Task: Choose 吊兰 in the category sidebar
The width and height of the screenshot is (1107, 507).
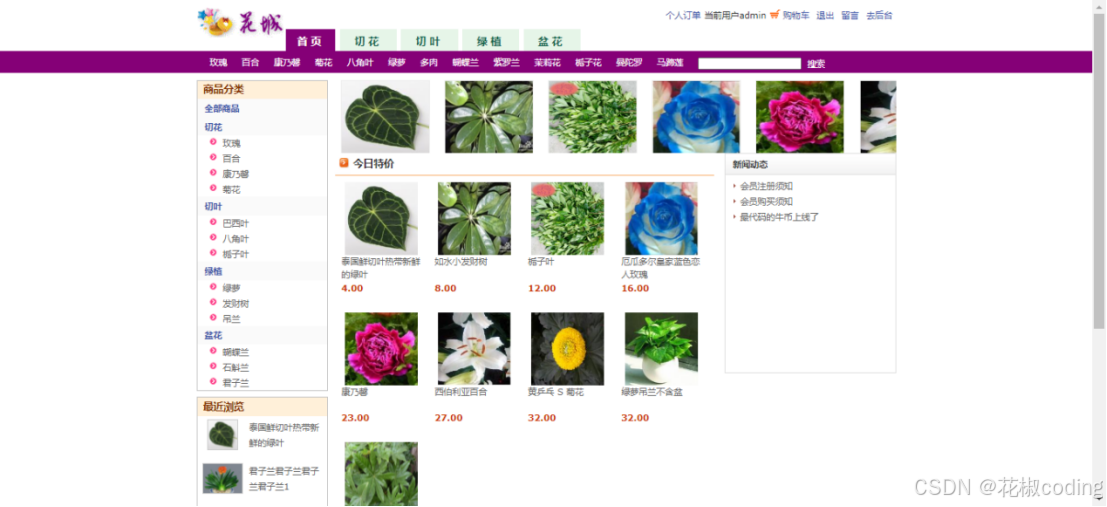Action: (232, 320)
